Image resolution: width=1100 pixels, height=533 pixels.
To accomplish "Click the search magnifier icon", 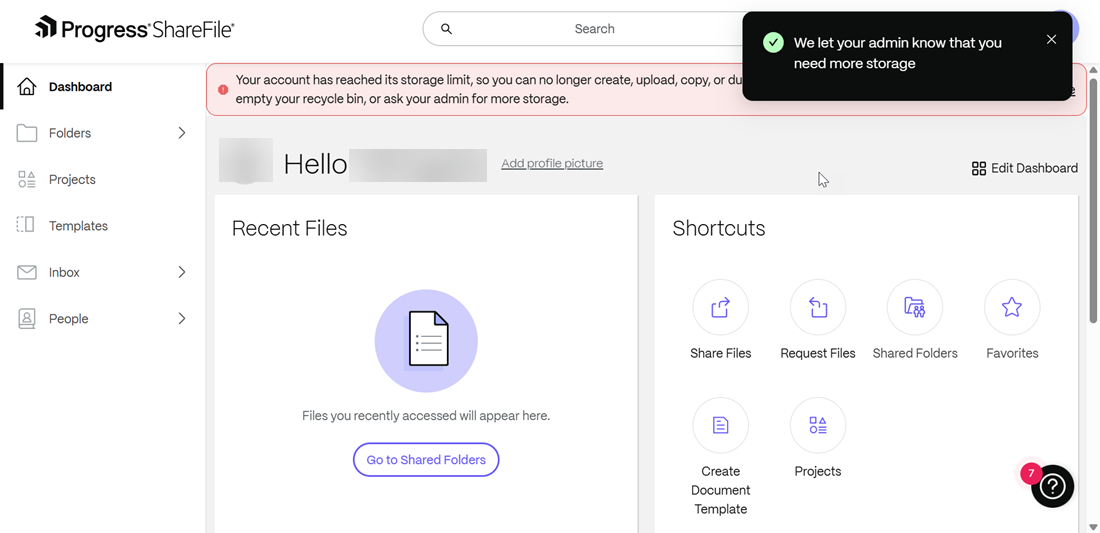I will (447, 29).
